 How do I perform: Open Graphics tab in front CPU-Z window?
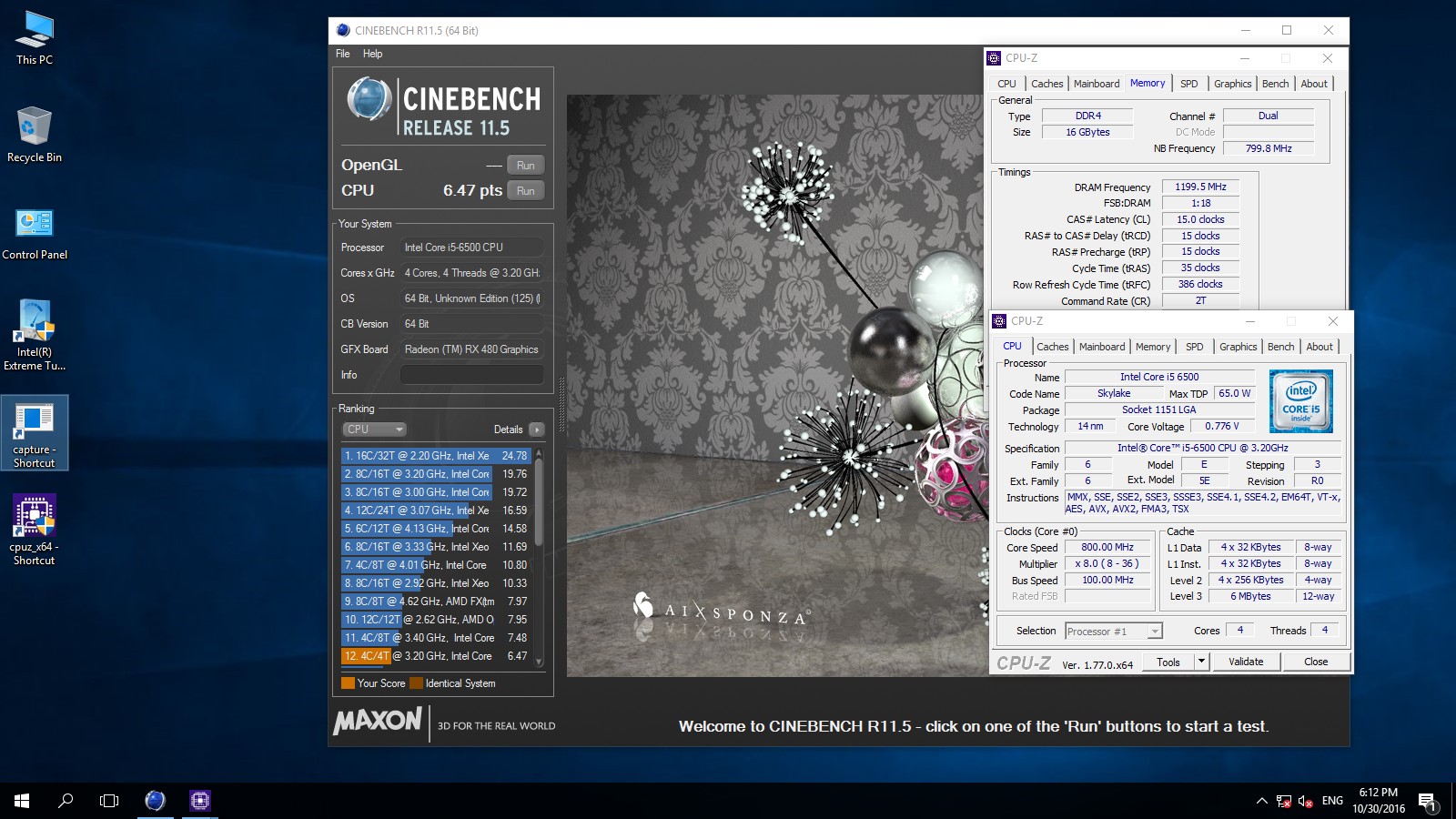(x=1238, y=347)
